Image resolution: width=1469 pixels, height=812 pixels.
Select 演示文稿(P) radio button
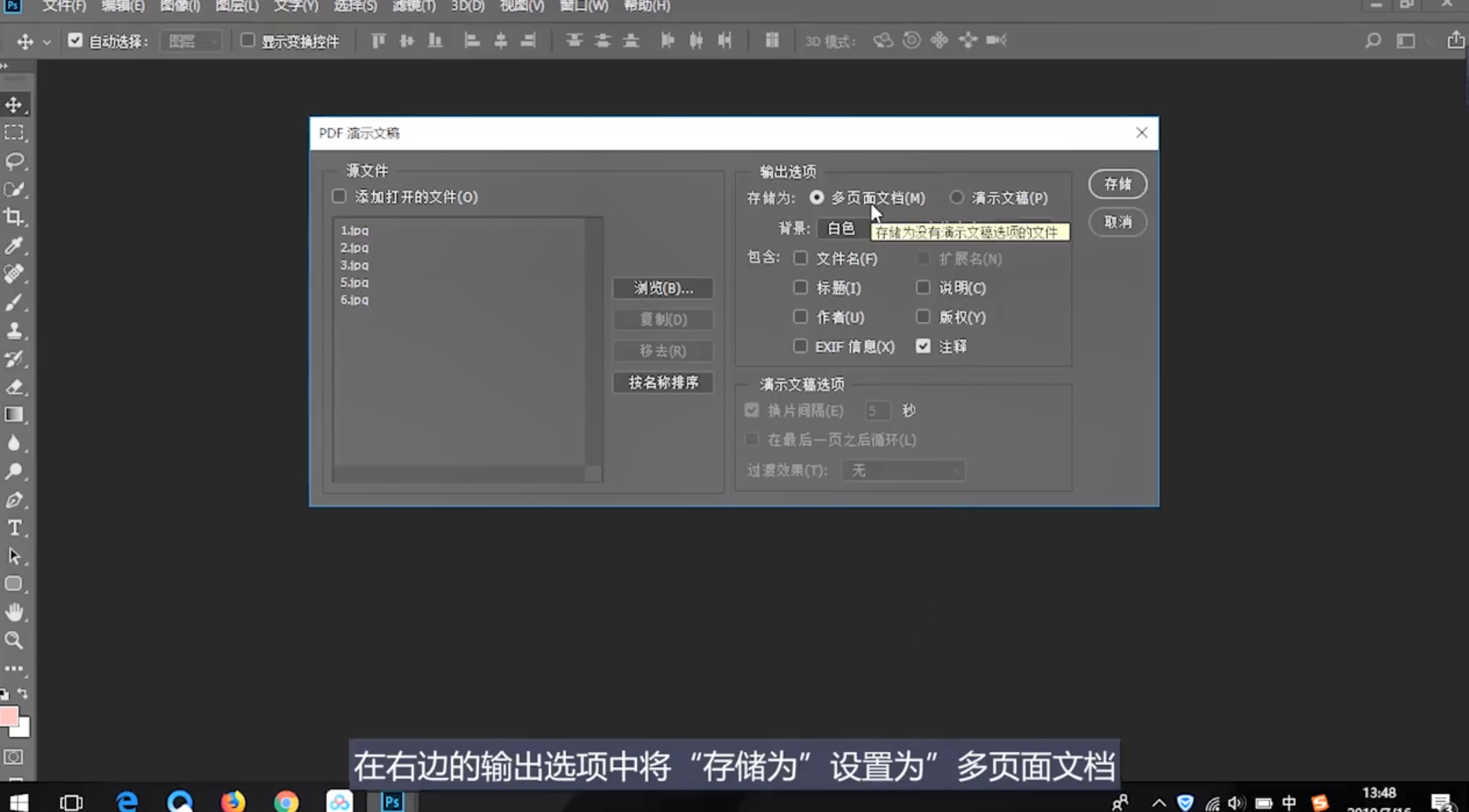coord(956,198)
